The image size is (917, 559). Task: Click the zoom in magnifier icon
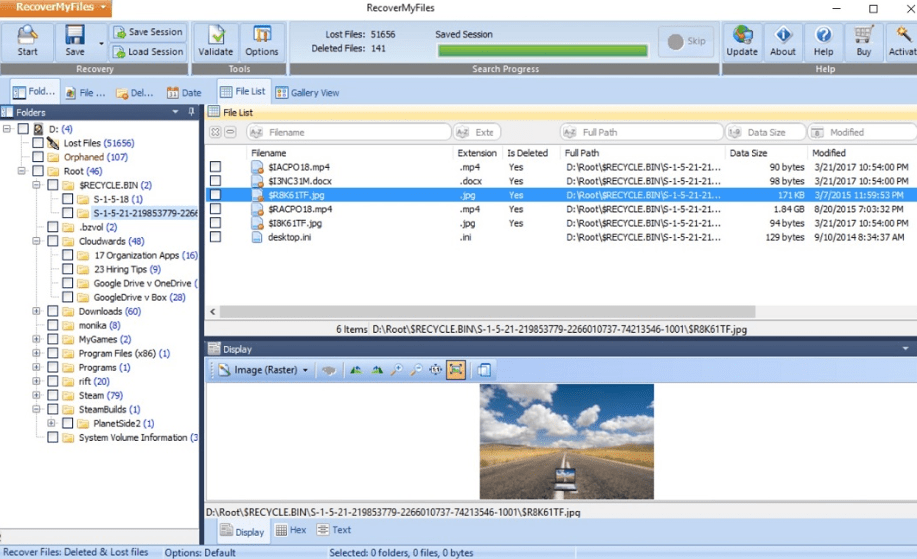click(397, 370)
